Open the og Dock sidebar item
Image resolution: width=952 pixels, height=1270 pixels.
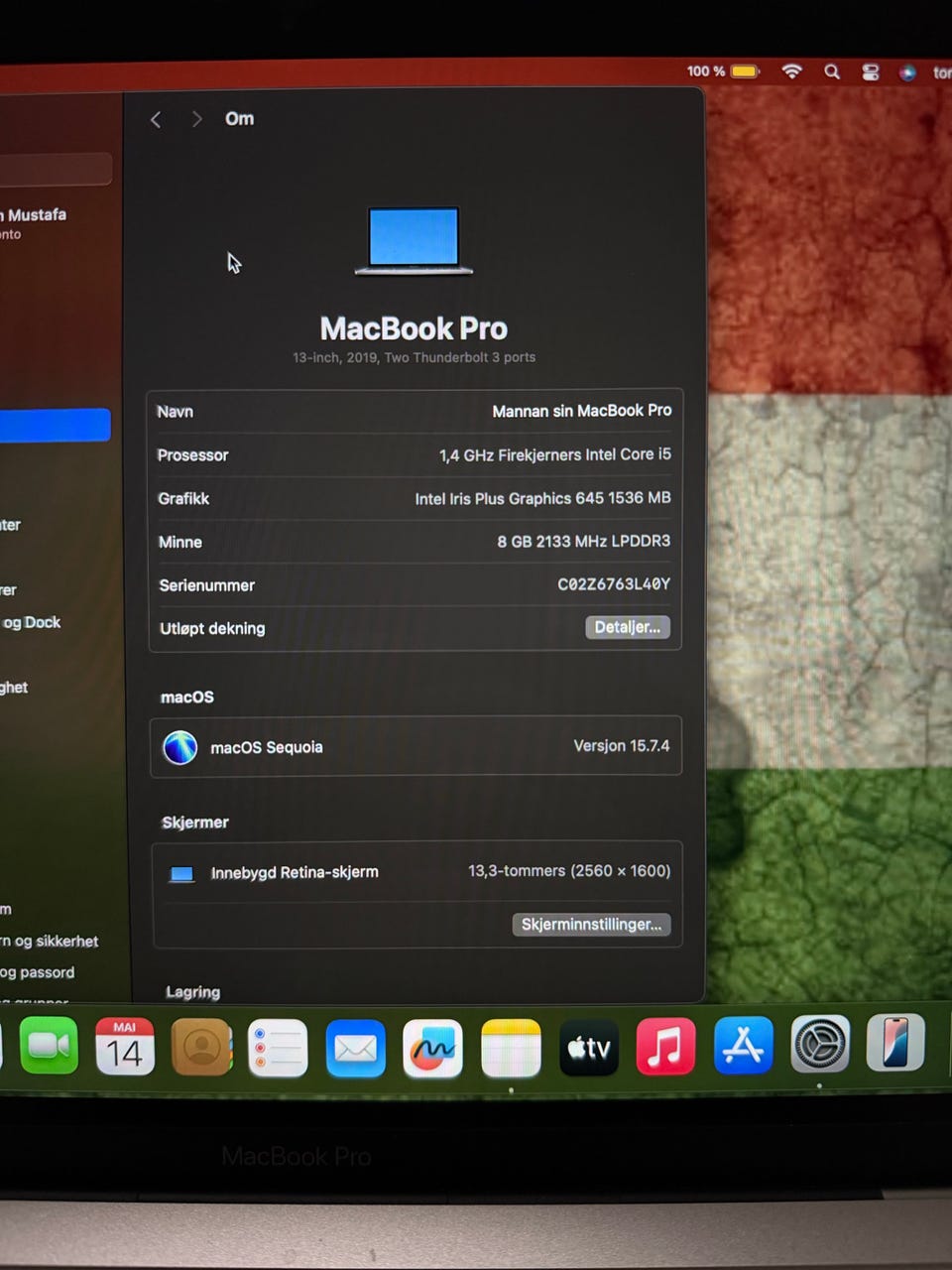[x=32, y=622]
